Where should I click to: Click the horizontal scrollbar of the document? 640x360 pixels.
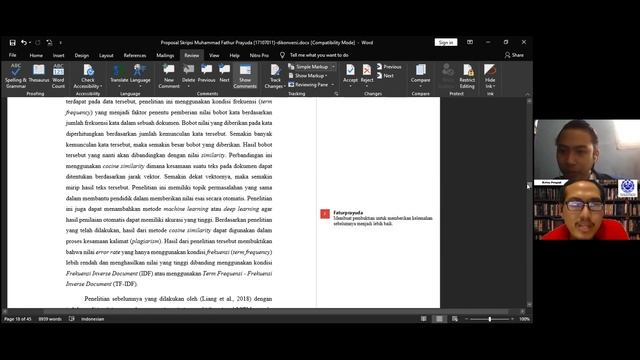tap(264, 311)
